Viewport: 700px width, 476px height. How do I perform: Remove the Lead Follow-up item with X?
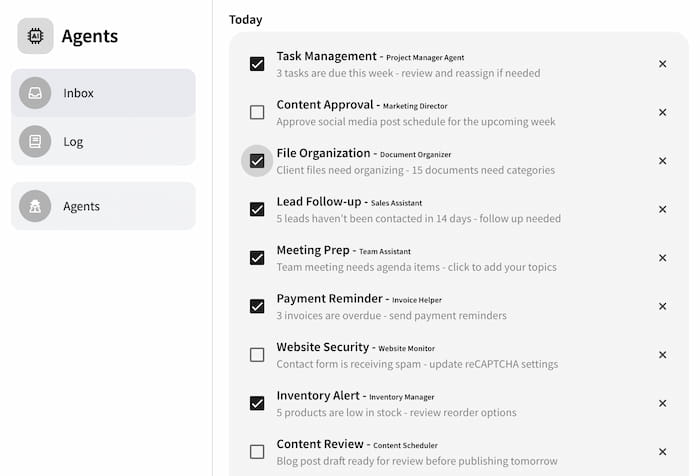coord(662,209)
